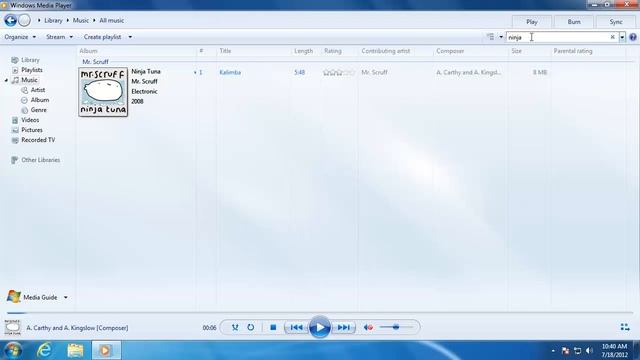Viewport: 640px width, 360px height.
Task: Click All music in breadcrumb
Action: point(111,20)
